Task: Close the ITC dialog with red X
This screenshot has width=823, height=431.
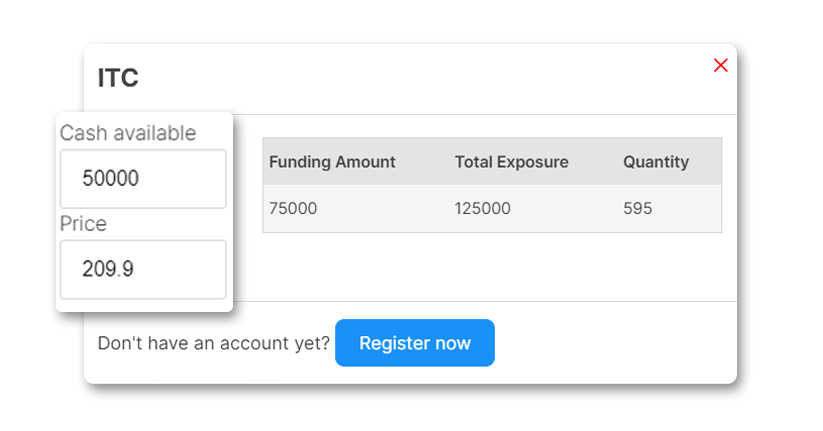Action: (720, 66)
